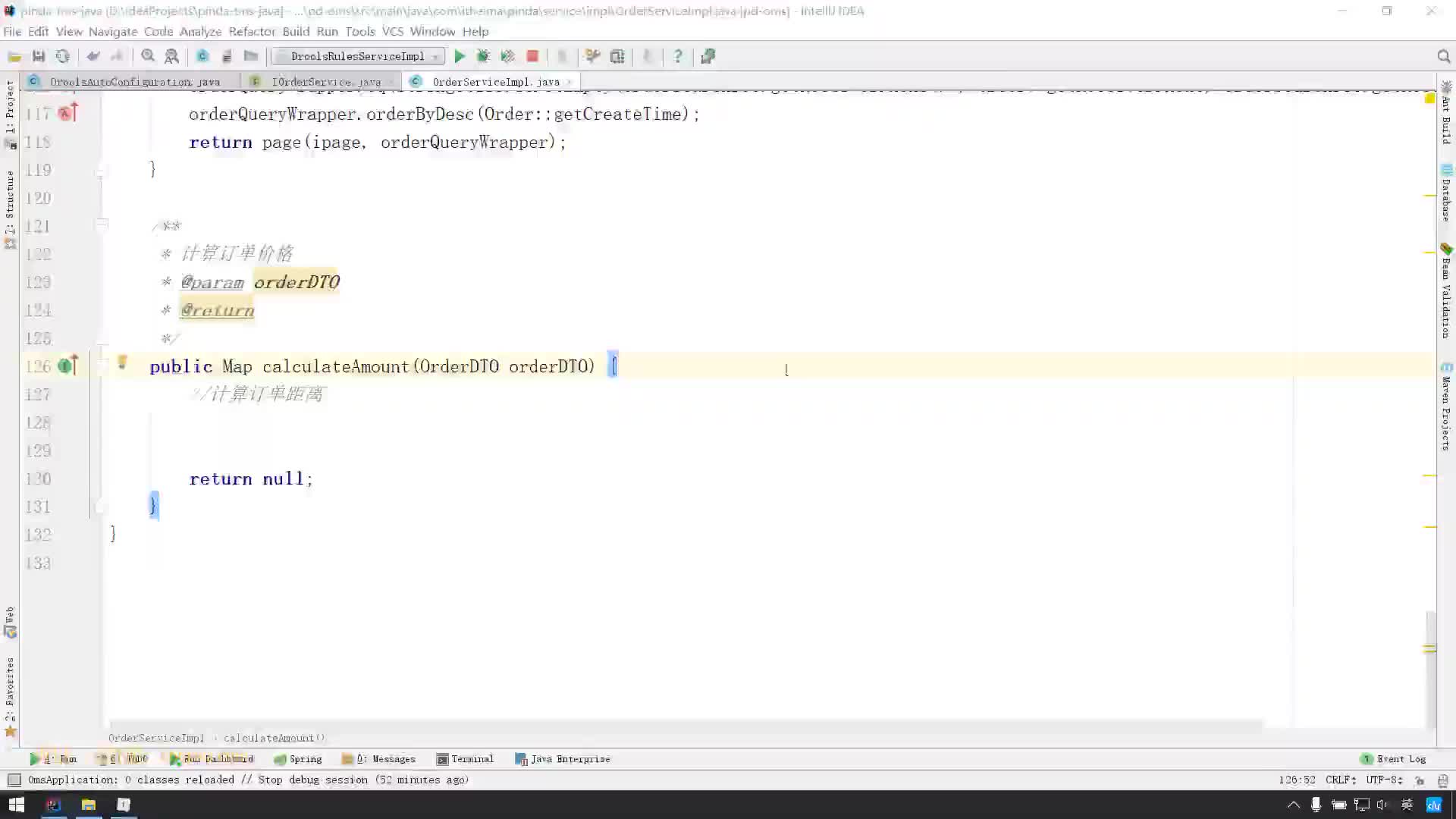Show hidden system tray icons
Viewport: 1456px width, 819px height.
[1294, 805]
